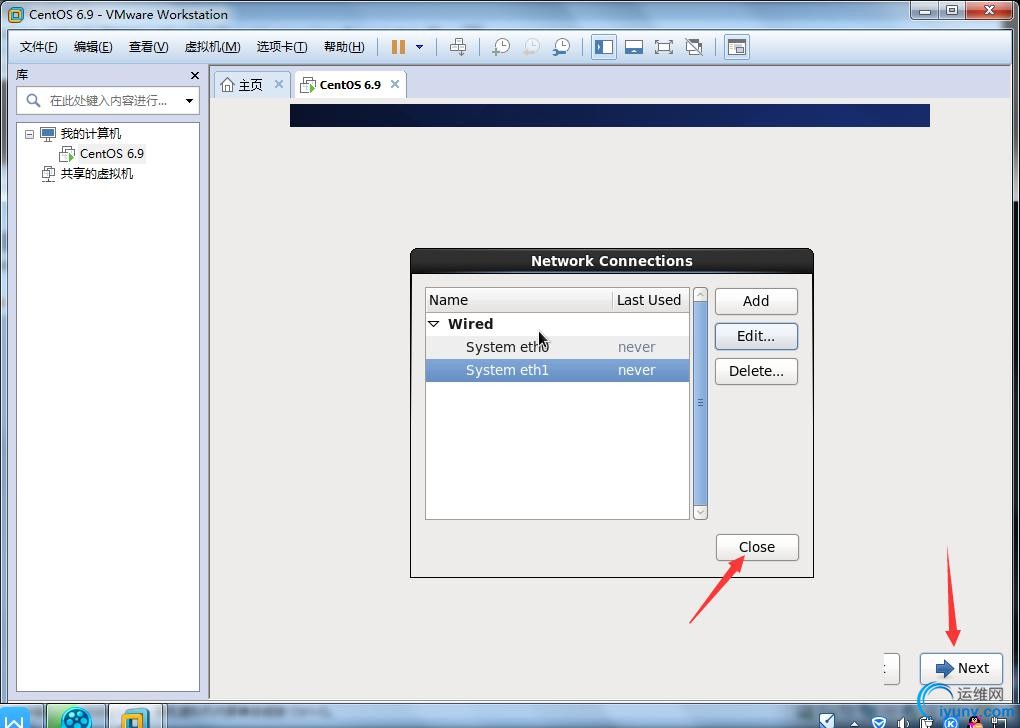This screenshot has width=1020, height=728.
Task: Click the connection list scrollbar down arrow
Action: coord(700,513)
